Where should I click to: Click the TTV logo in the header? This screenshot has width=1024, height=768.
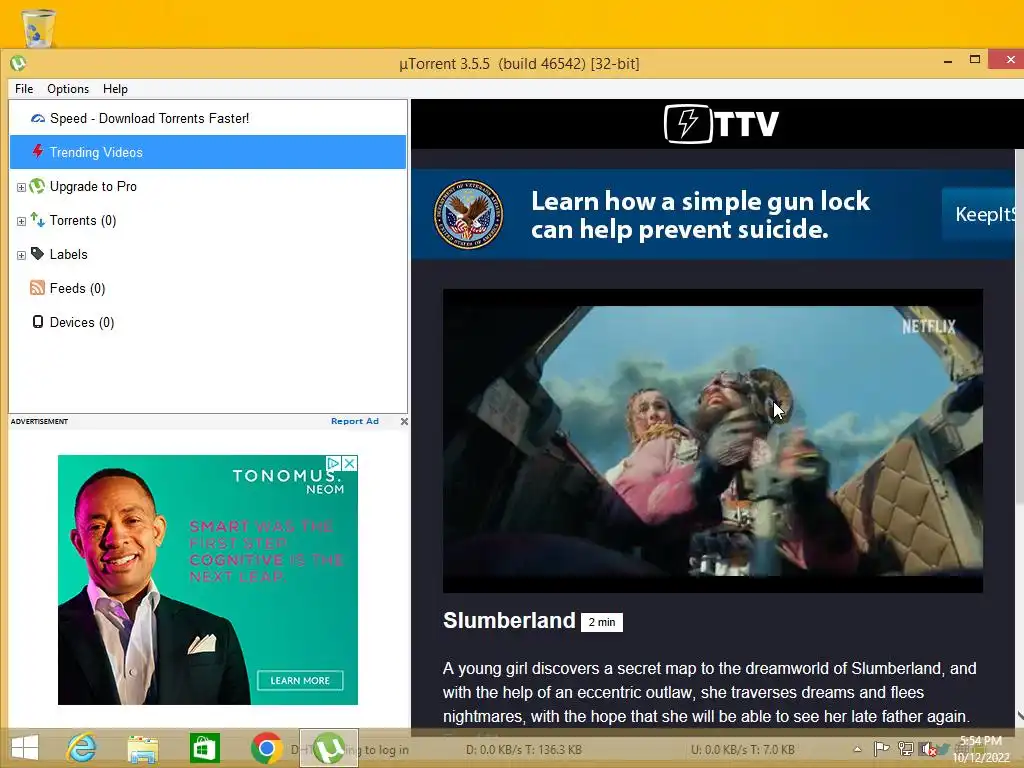click(x=721, y=123)
